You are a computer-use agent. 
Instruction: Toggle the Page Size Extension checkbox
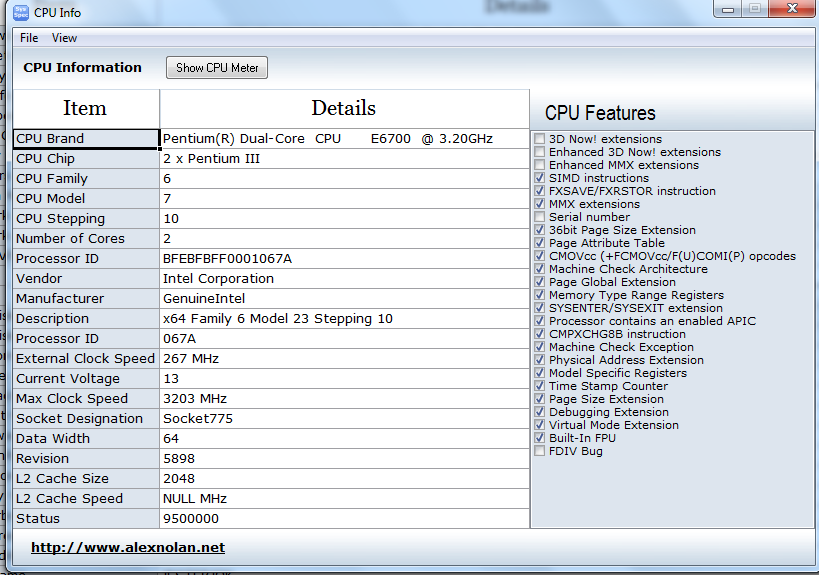[540, 399]
